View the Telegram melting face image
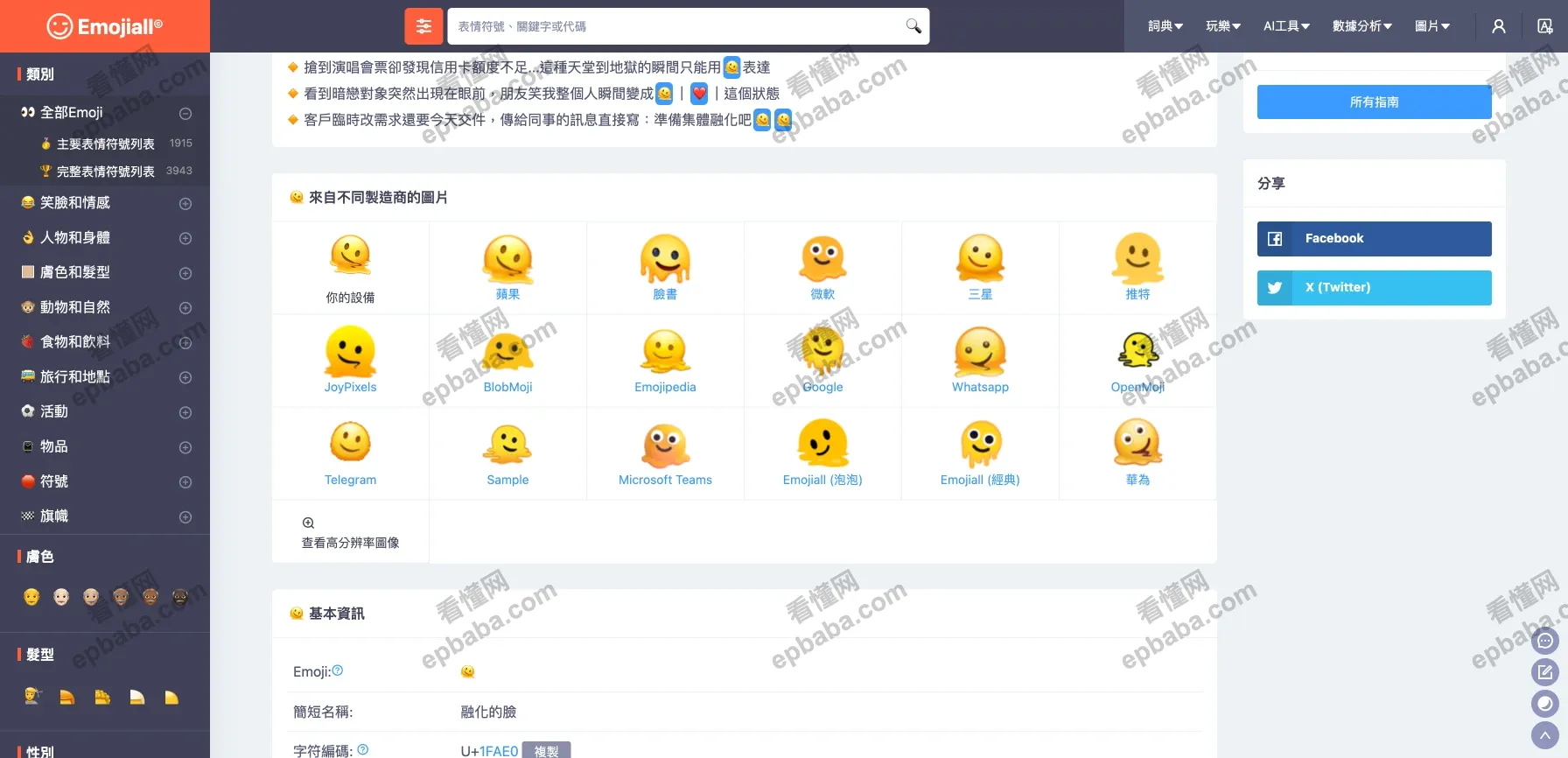 coord(351,443)
